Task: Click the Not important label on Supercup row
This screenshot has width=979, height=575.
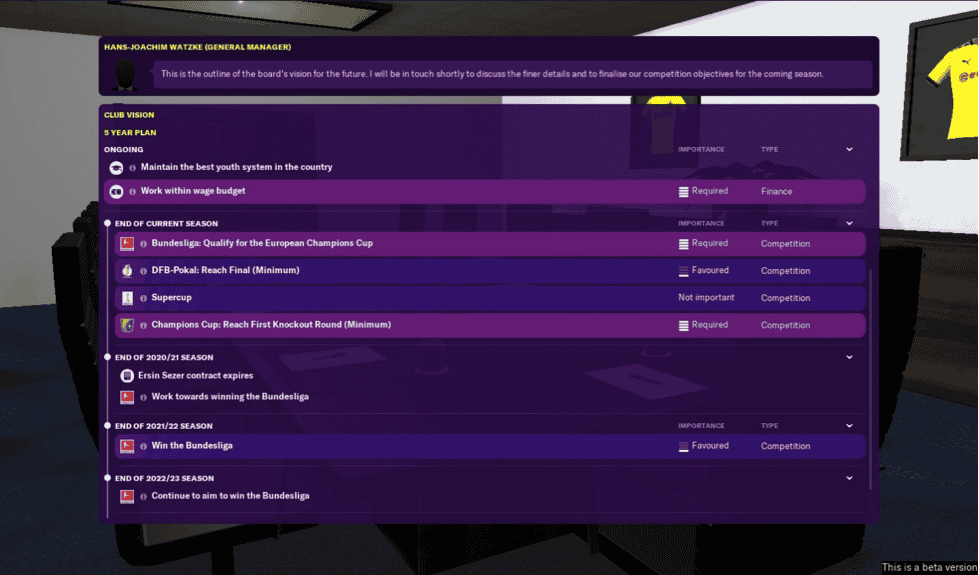Action: click(x=706, y=298)
